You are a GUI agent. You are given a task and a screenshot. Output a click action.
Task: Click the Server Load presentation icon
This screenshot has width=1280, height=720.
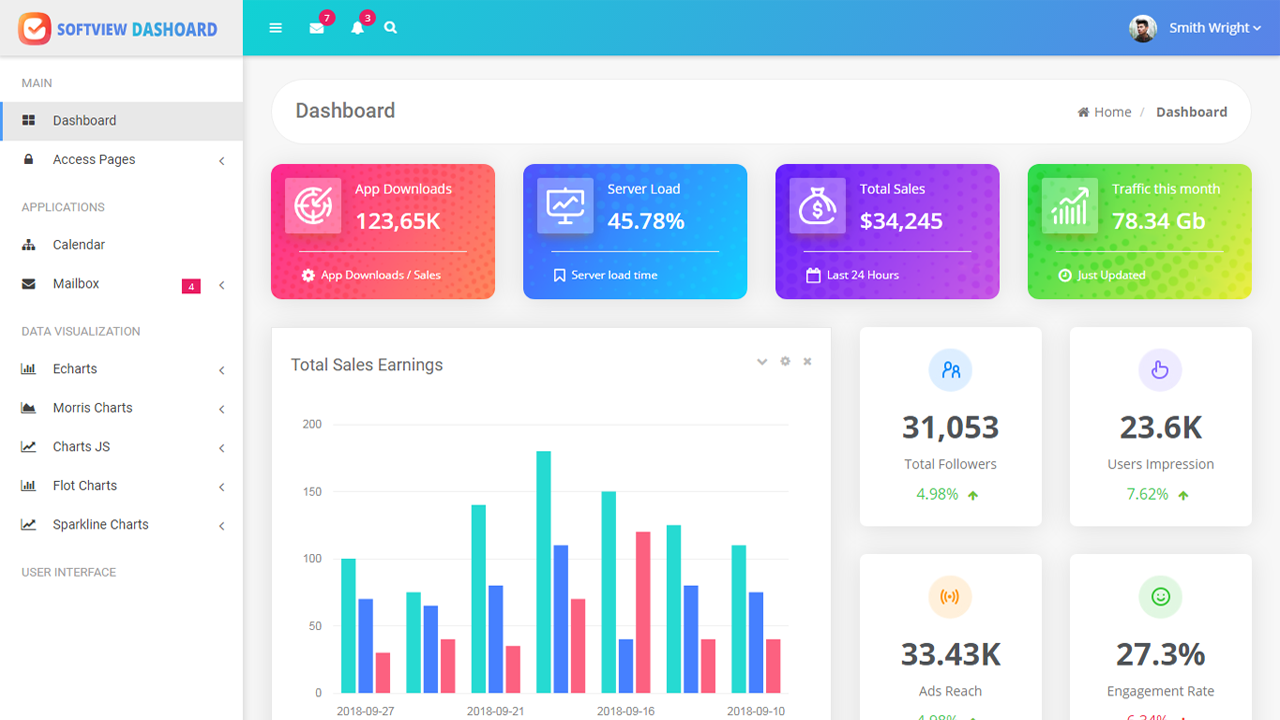coord(565,206)
